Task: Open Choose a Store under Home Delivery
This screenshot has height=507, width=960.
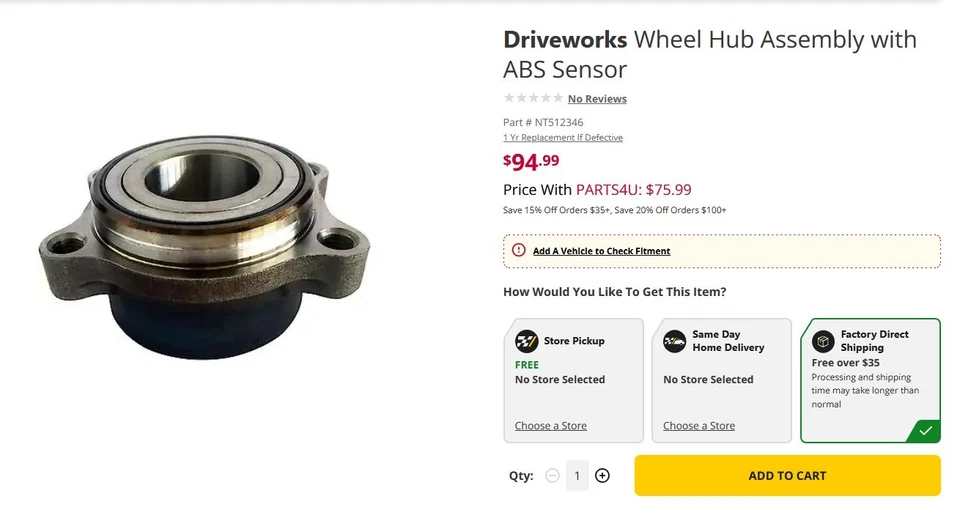Action: pyautogui.click(x=699, y=426)
